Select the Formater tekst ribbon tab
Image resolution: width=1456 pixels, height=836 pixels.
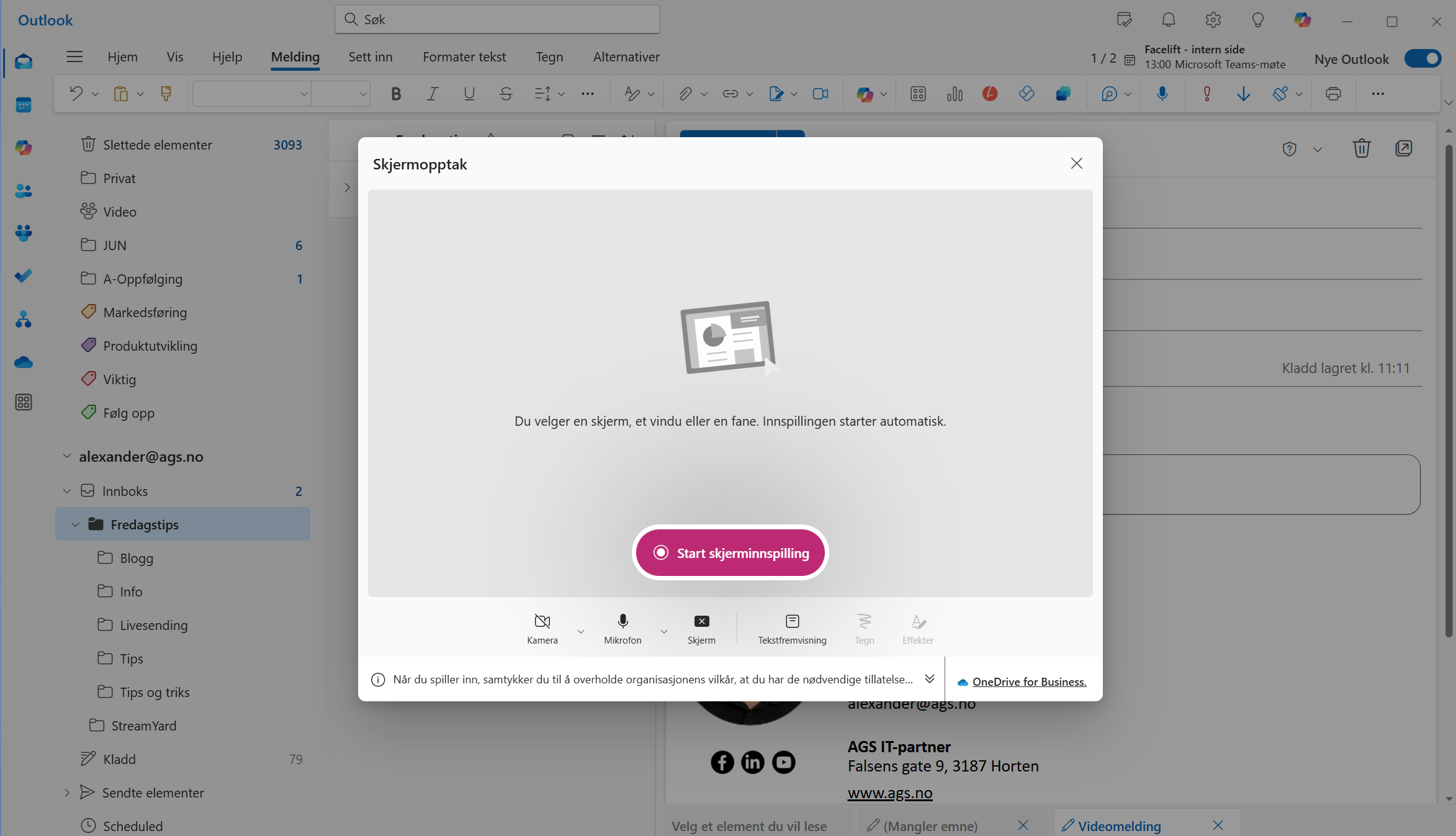pyautogui.click(x=464, y=56)
